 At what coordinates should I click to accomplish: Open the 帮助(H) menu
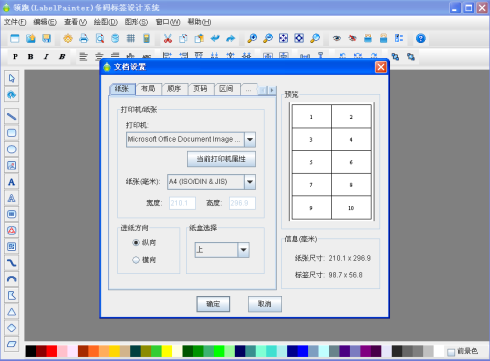199,22
